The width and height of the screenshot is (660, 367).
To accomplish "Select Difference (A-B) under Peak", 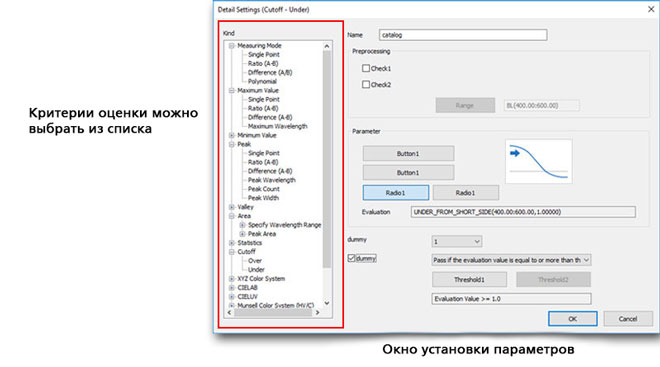I will 270,171.
